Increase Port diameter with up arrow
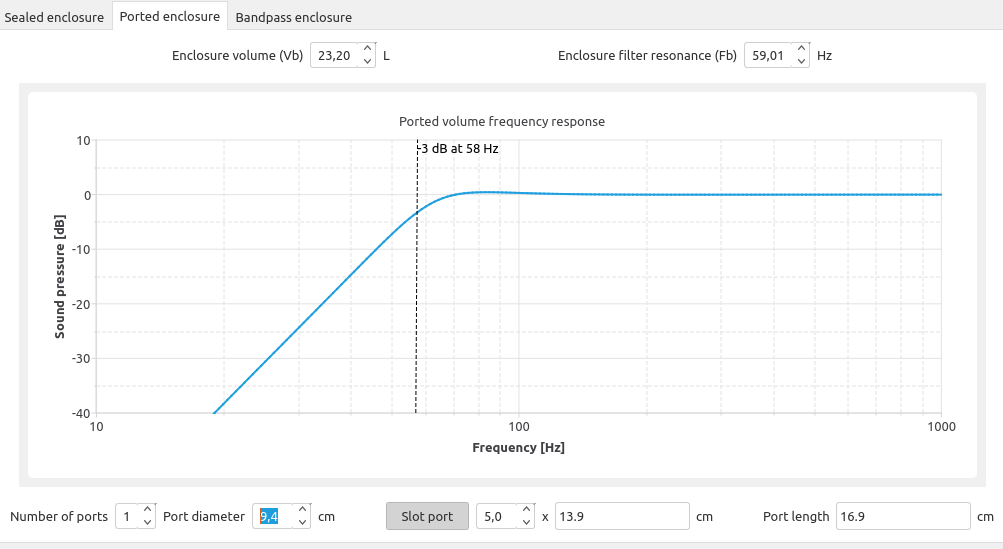Image resolution: width=1003 pixels, height=549 pixels. [x=303, y=510]
